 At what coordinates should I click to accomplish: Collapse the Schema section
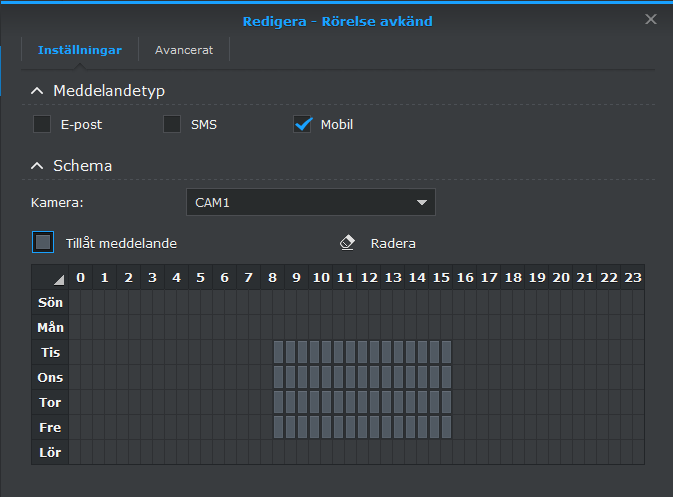pyautogui.click(x=38, y=166)
